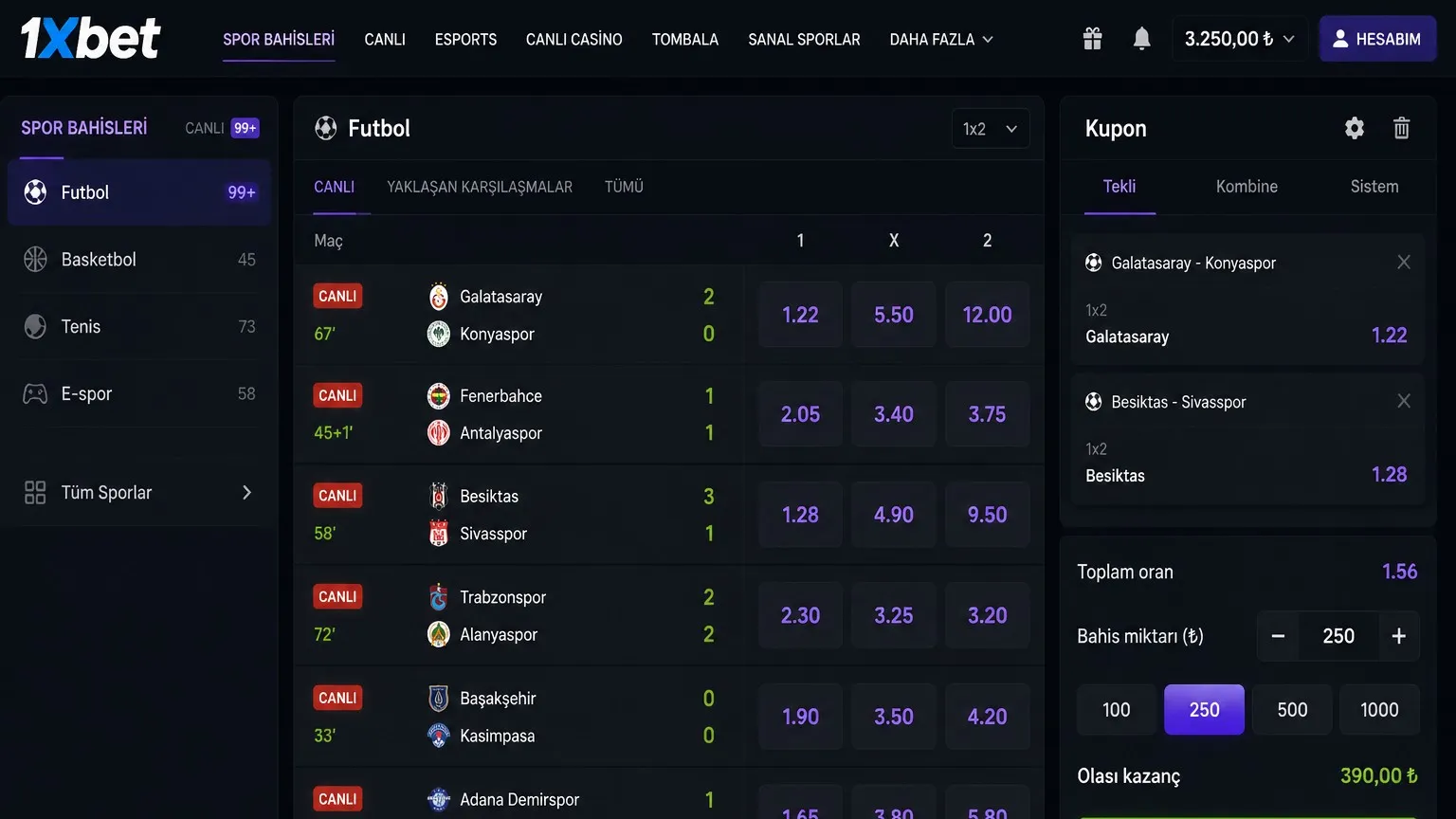
Task: Switch coupon to Kombine
Action: pyautogui.click(x=1247, y=187)
